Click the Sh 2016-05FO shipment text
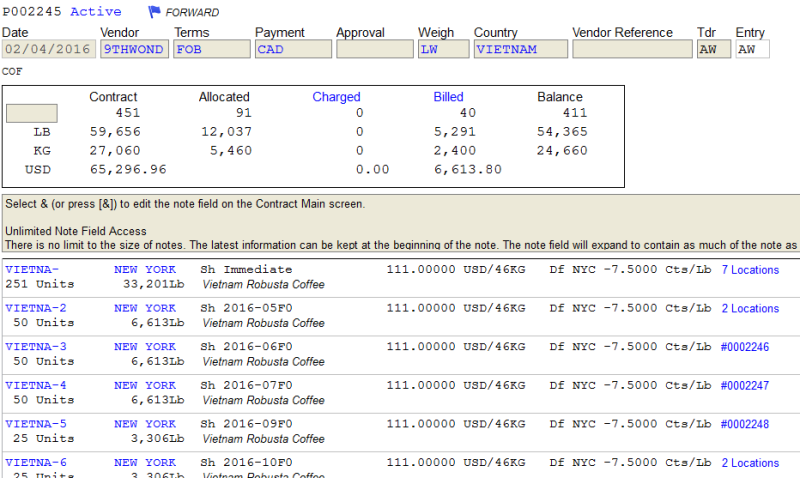800x478 pixels. click(246, 308)
